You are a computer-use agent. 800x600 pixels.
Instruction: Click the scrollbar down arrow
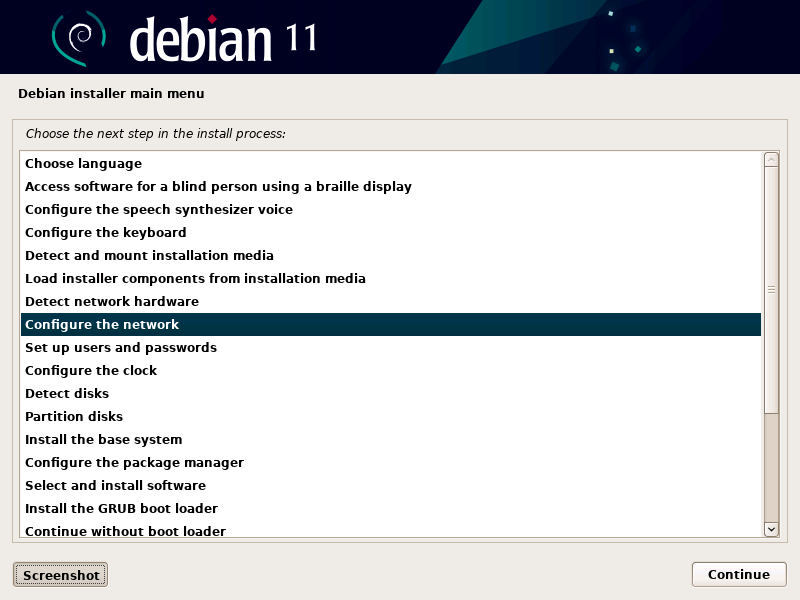[x=771, y=530]
